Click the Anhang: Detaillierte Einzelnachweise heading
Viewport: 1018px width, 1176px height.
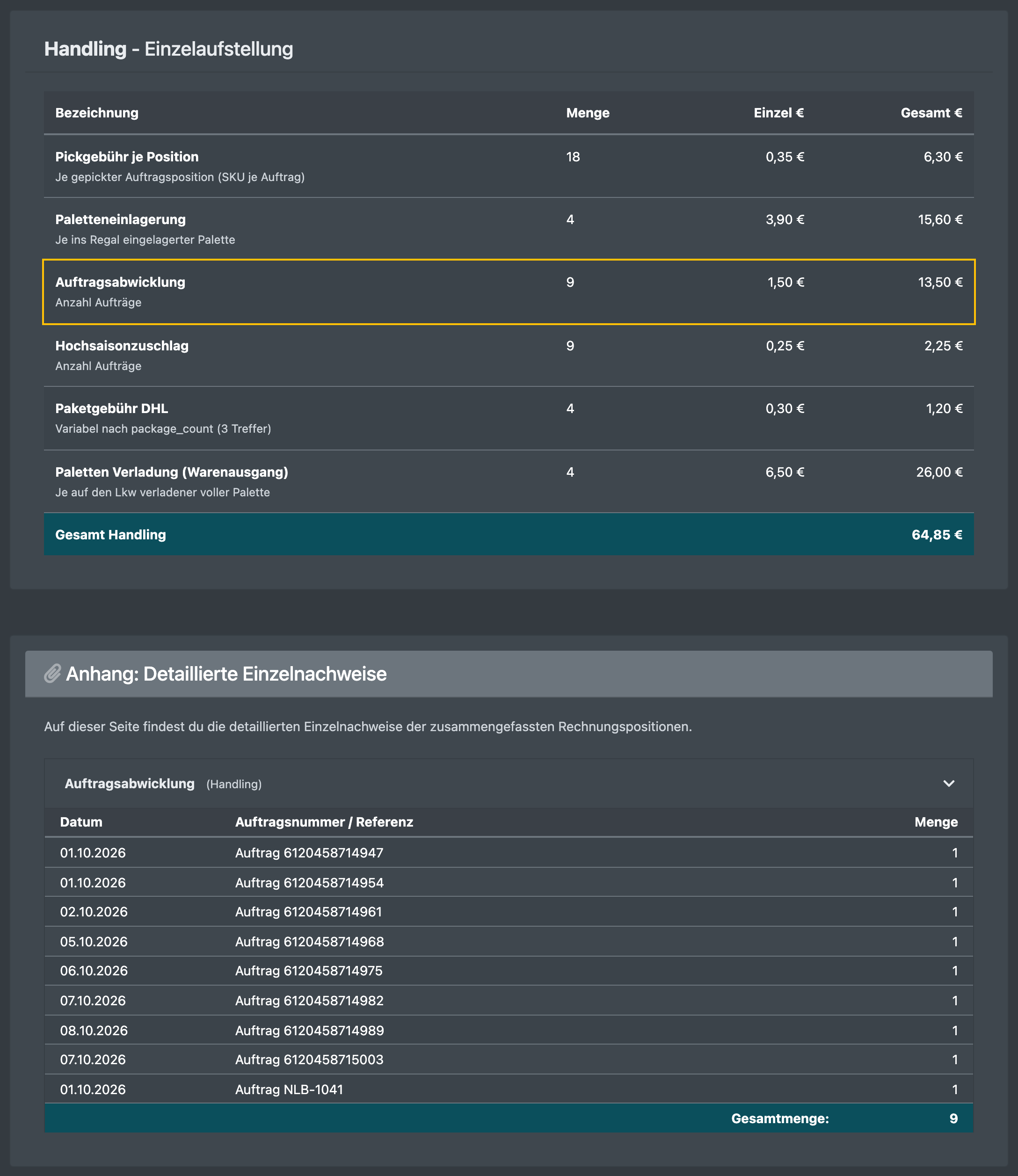(x=226, y=674)
